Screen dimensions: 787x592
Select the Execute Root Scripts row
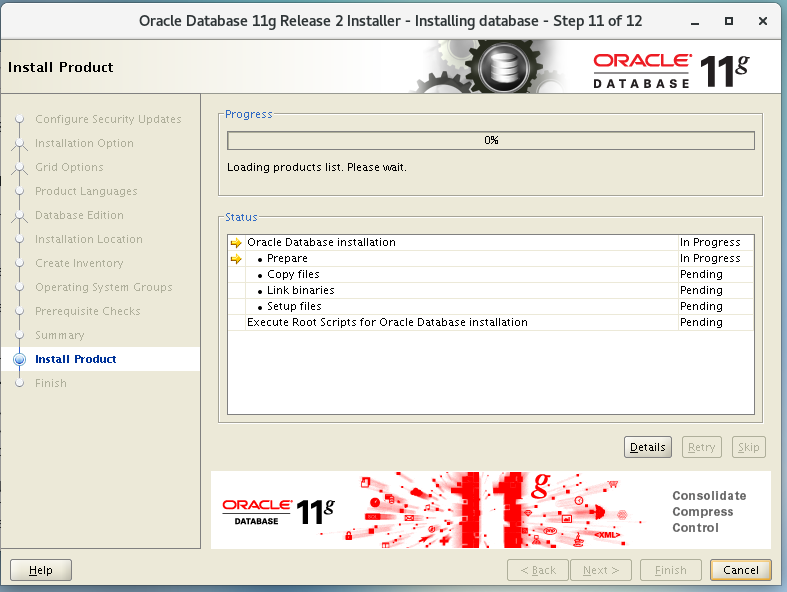pyautogui.click(x=491, y=322)
